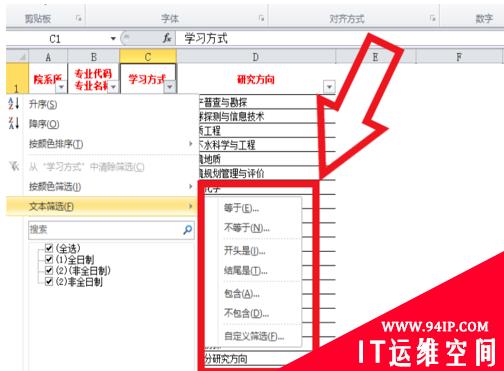Open the alignment group dialog launcher

pos(432,18)
